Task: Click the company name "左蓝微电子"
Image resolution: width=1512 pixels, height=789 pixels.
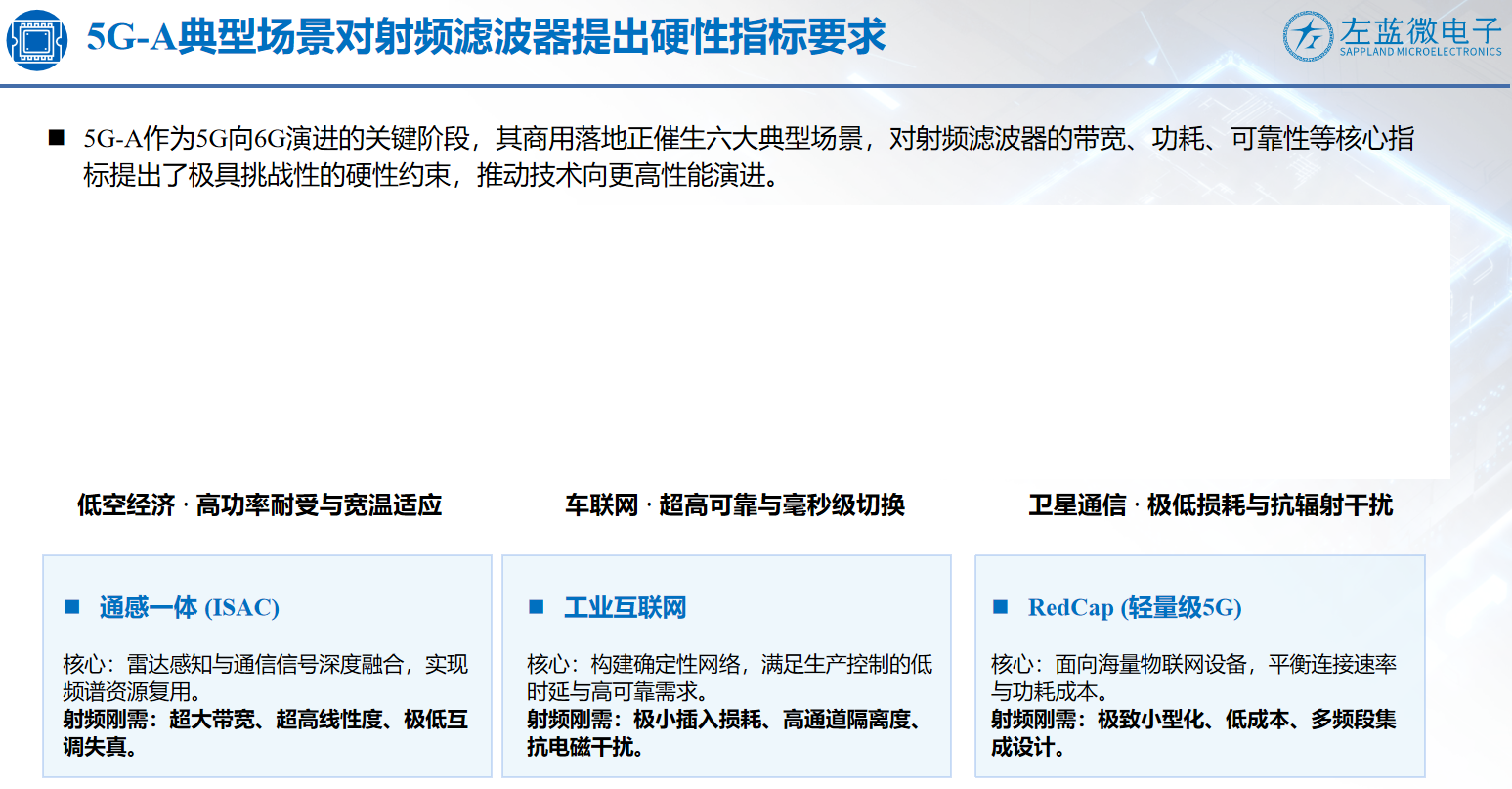Action: click(1420, 29)
